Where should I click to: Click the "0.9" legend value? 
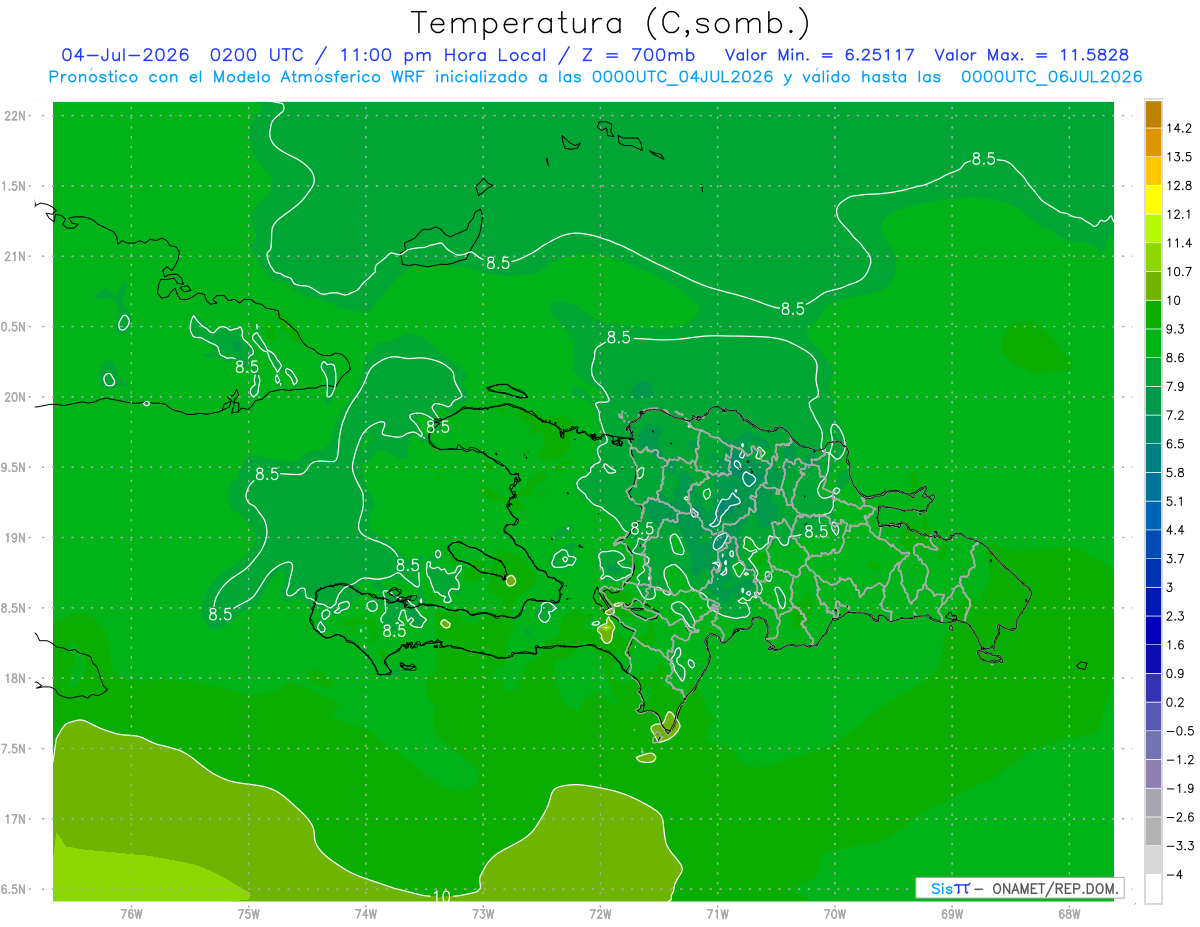click(x=1176, y=674)
